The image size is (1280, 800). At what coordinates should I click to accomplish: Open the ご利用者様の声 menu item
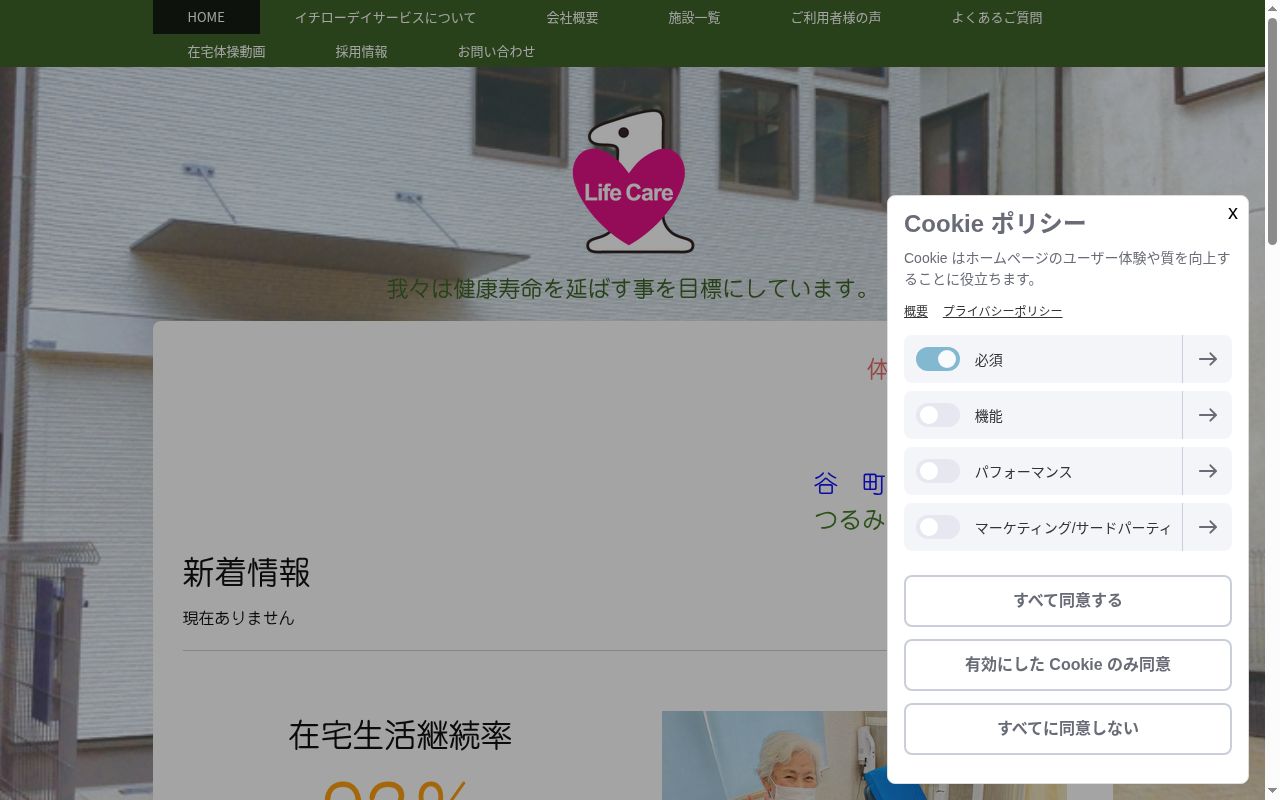pos(836,17)
